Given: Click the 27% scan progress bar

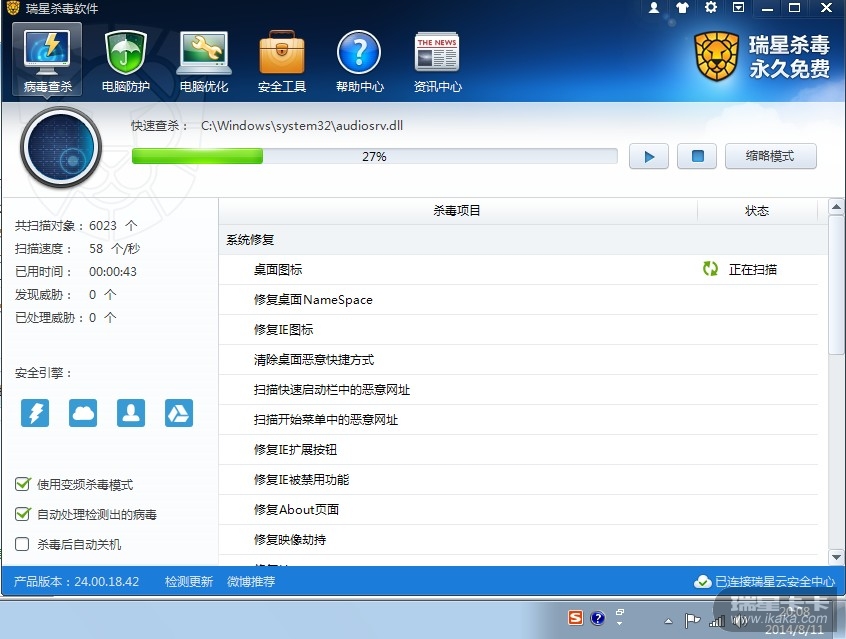Looking at the screenshot, I should (x=374, y=157).
